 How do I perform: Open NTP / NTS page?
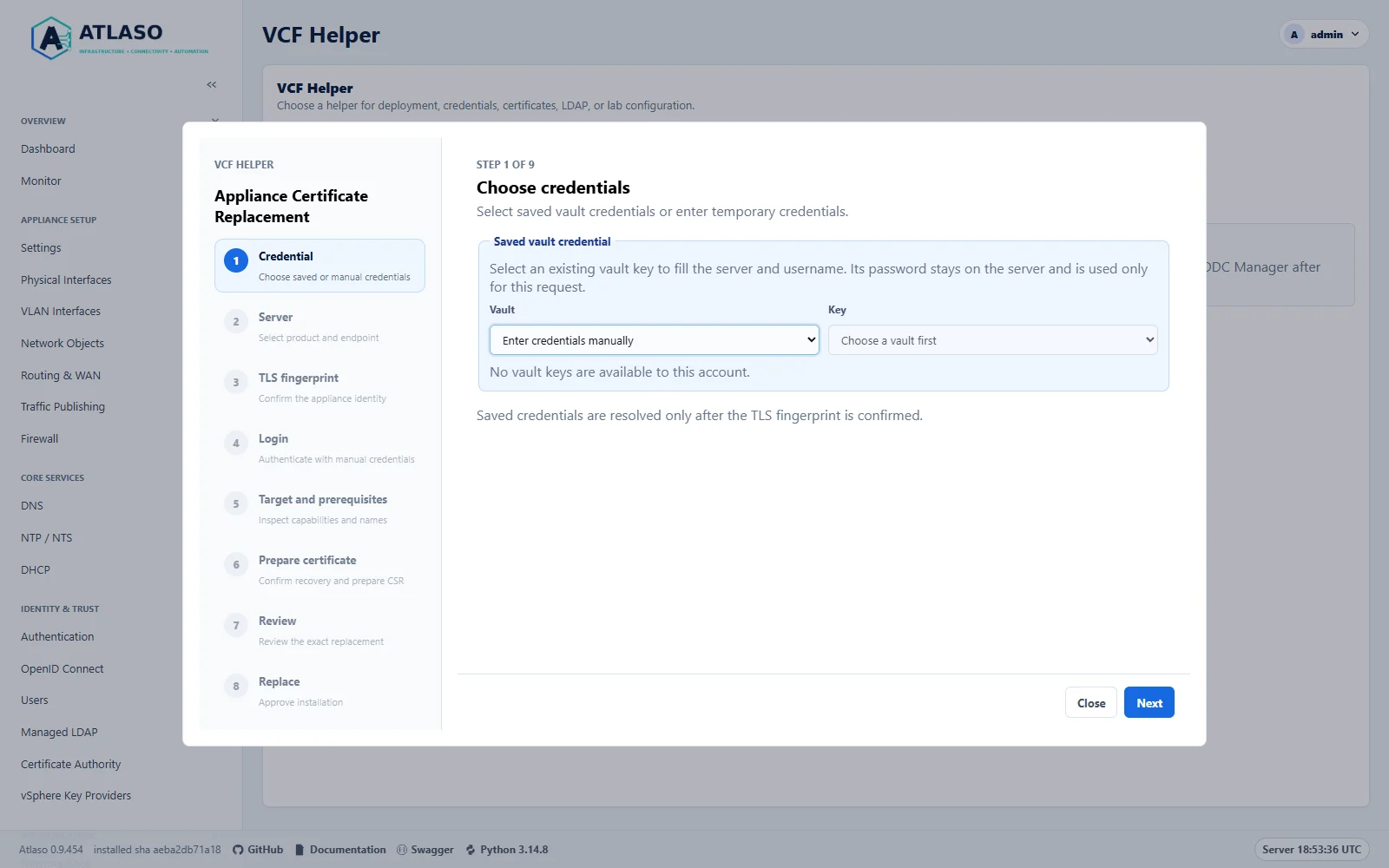click(47, 538)
